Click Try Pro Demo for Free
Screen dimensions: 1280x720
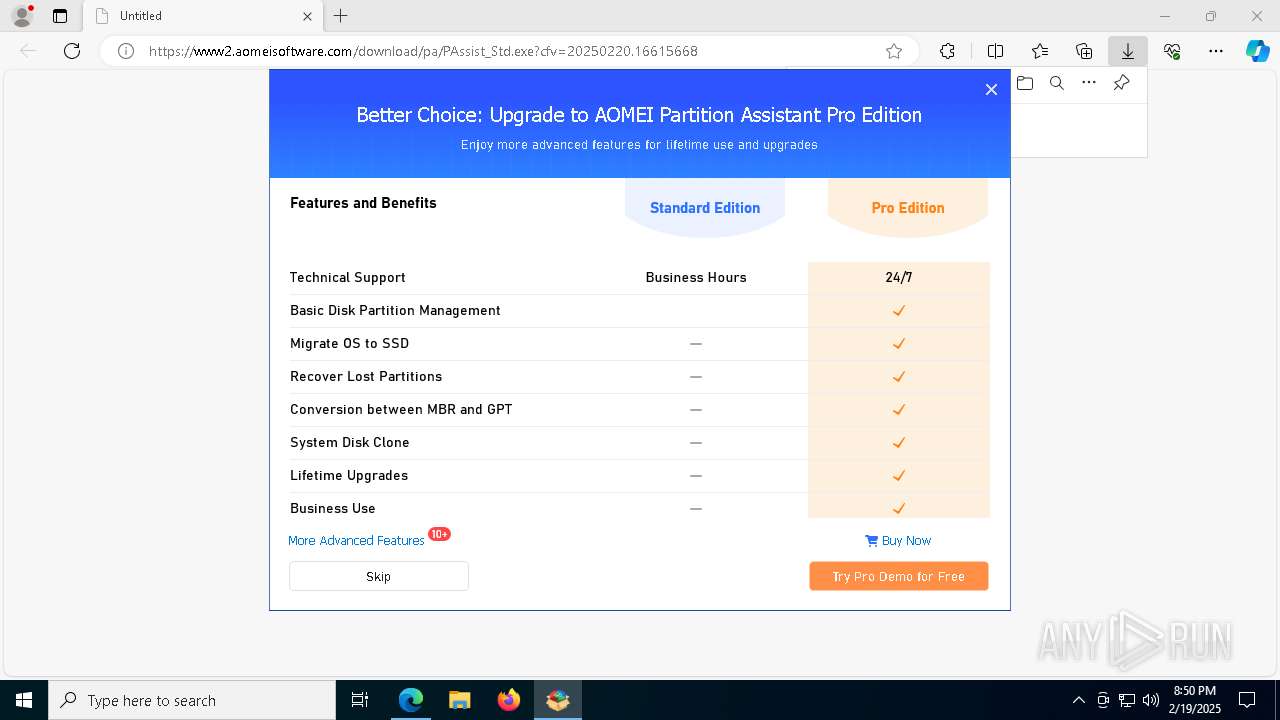tap(898, 576)
